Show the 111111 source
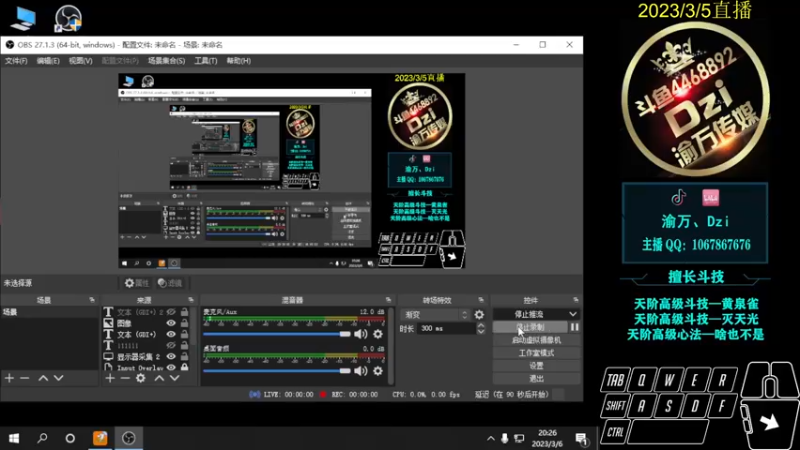Image resolution: width=800 pixels, height=450 pixels. tap(171, 345)
